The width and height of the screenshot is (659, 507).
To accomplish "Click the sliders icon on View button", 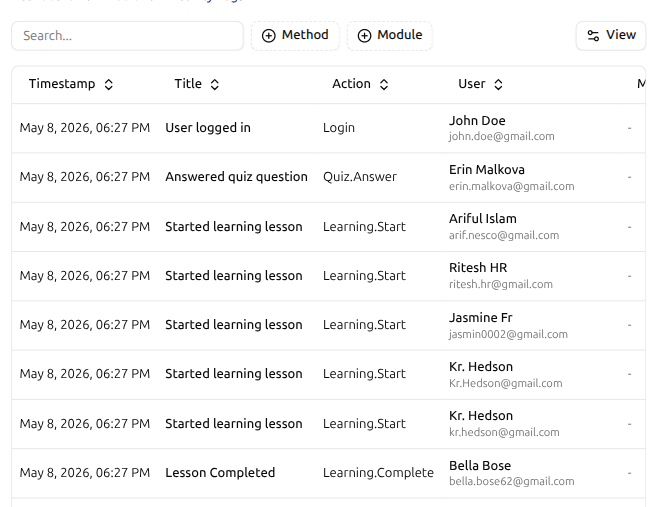I will pos(593,36).
